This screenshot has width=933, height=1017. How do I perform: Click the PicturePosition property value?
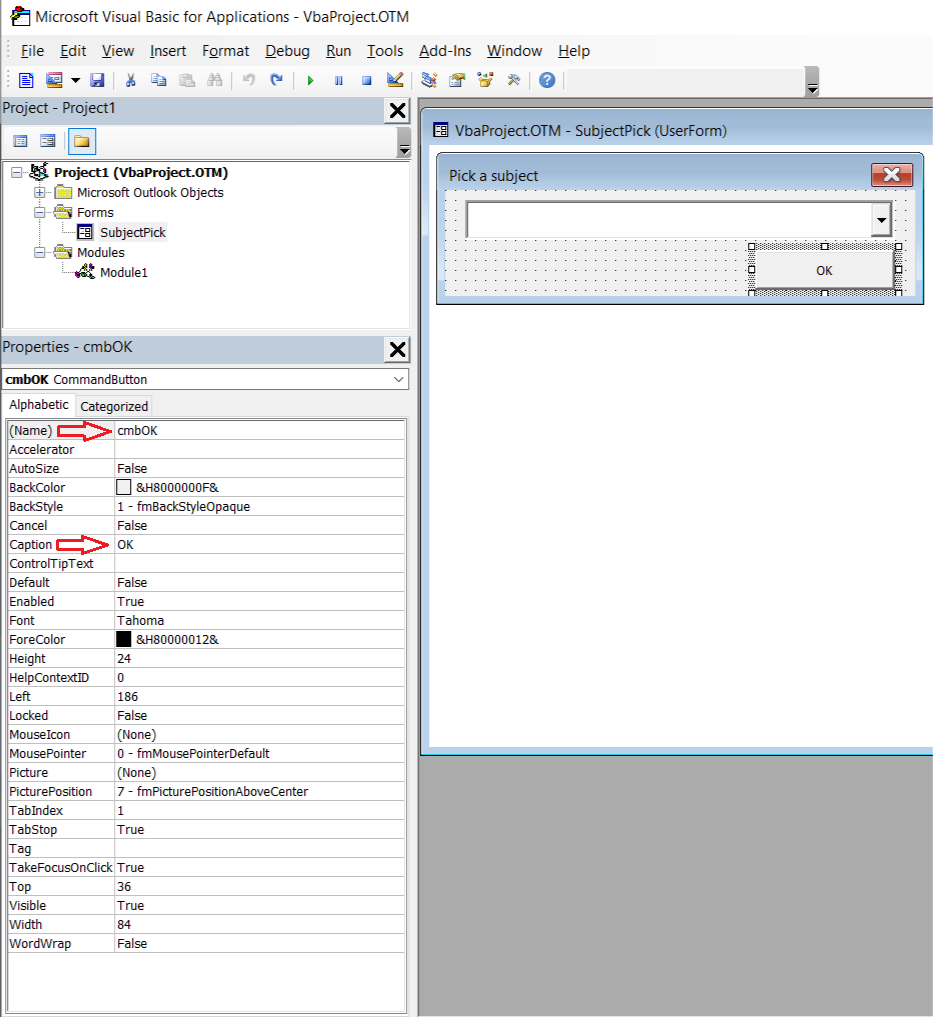[260, 791]
